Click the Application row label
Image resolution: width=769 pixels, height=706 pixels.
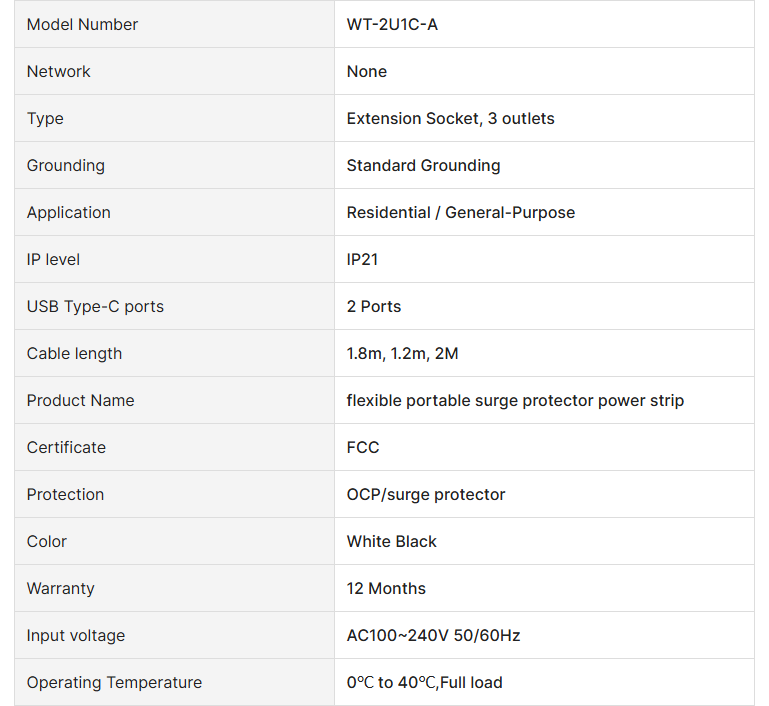[x=69, y=212]
